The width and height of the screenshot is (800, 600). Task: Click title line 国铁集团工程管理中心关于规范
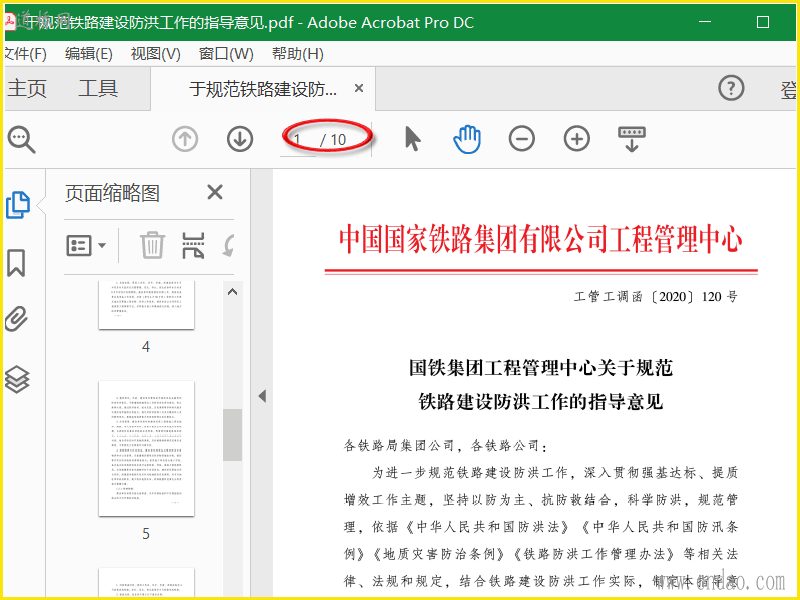tap(541, 367)
